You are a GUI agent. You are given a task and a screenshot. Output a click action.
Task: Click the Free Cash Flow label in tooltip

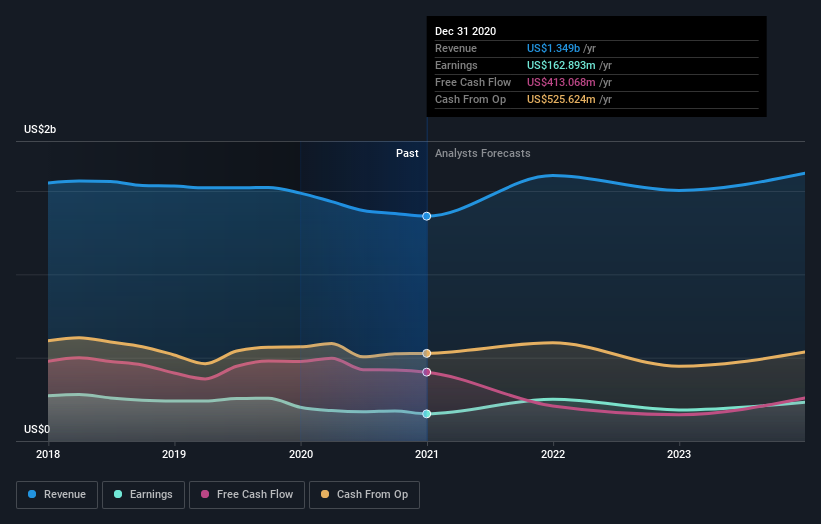click(x=473, y=82)
